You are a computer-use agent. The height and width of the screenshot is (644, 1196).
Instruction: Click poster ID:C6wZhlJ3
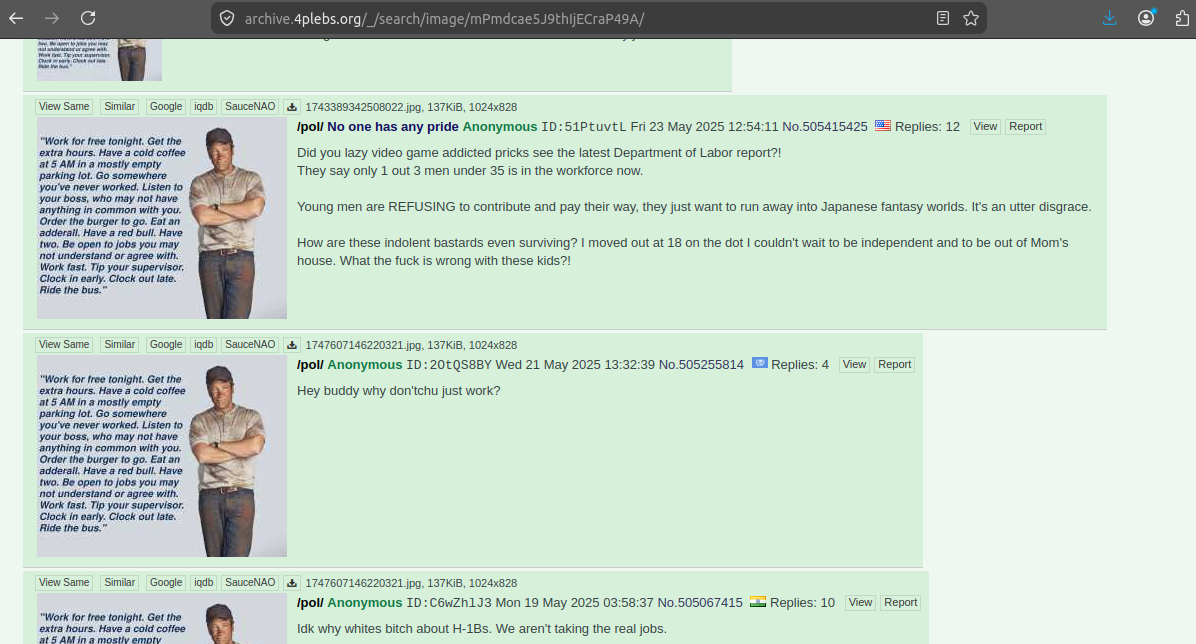click(x=448, y=603)
